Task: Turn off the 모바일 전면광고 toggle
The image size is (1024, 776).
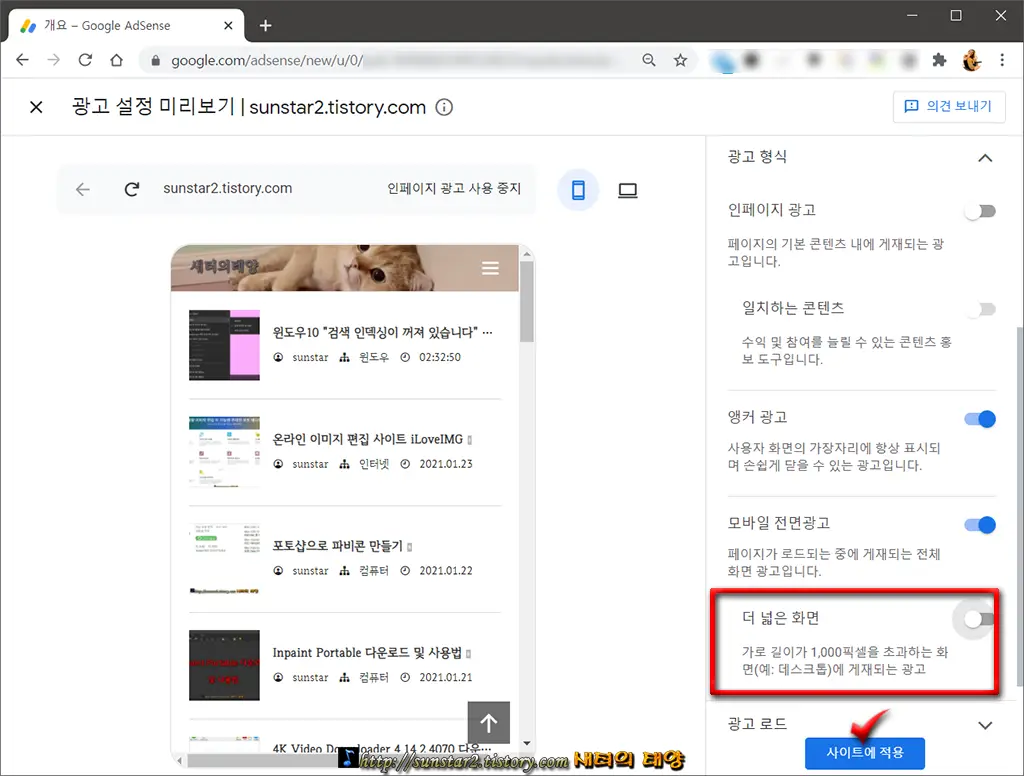Action: pyautogui.click(x=980, y=525)
